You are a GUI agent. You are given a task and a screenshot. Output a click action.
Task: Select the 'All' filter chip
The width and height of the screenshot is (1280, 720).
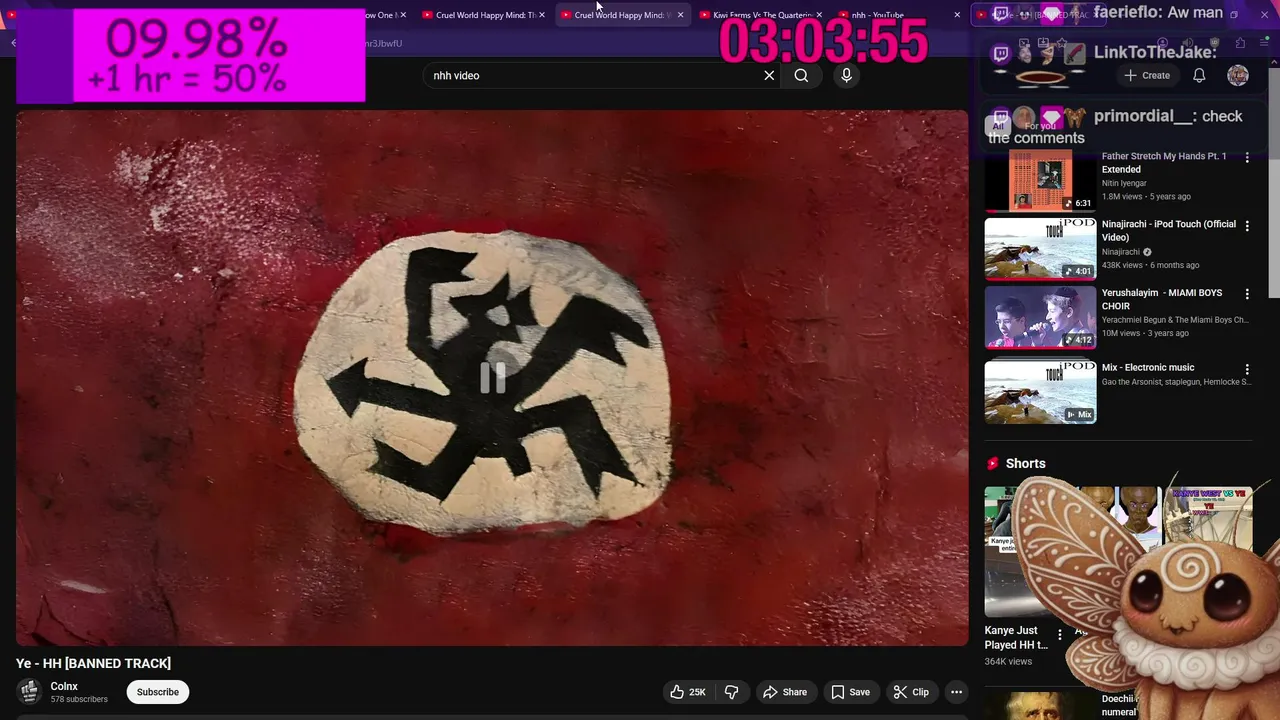[x=997, y=126]
